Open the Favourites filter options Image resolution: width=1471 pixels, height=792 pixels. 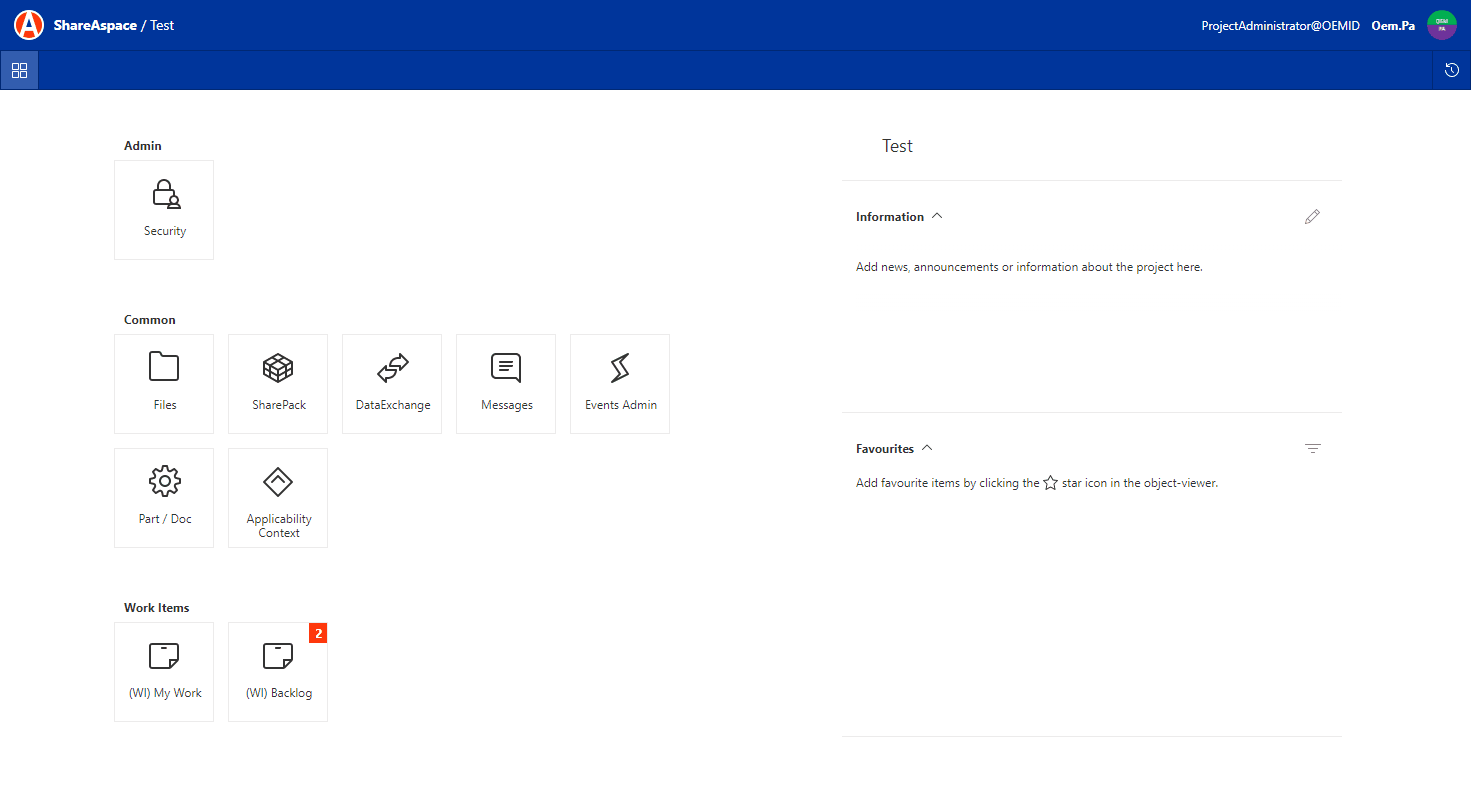1312,449
